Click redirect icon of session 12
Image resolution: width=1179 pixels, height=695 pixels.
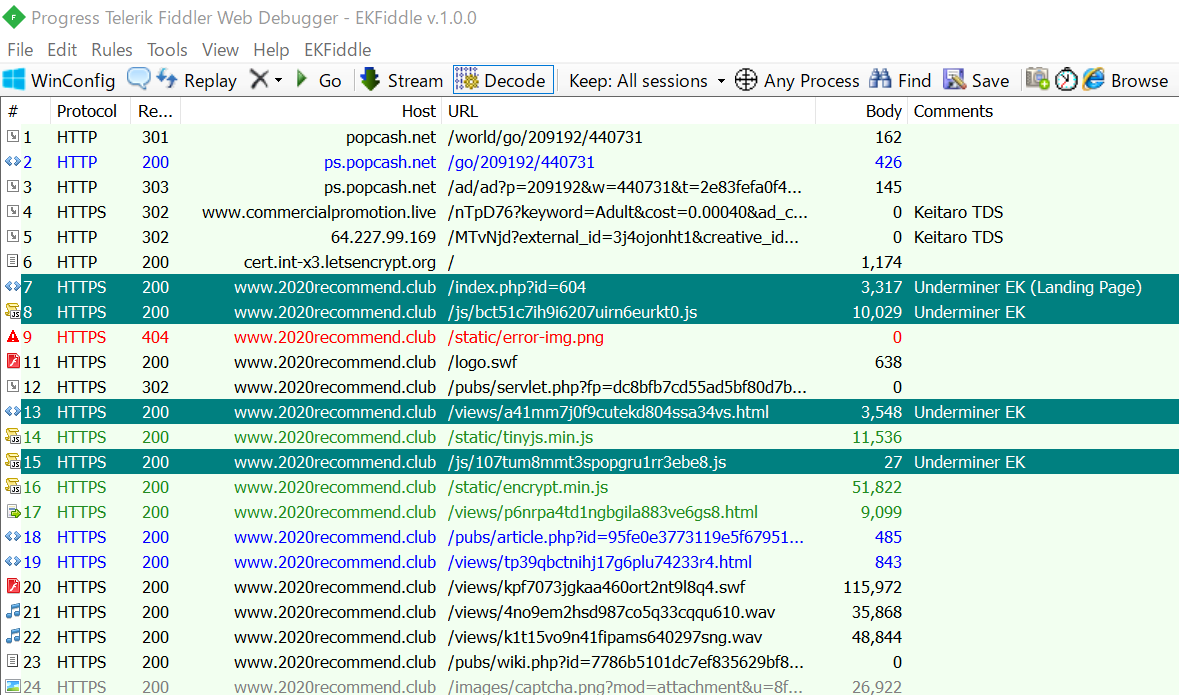(x=13, y=386)
